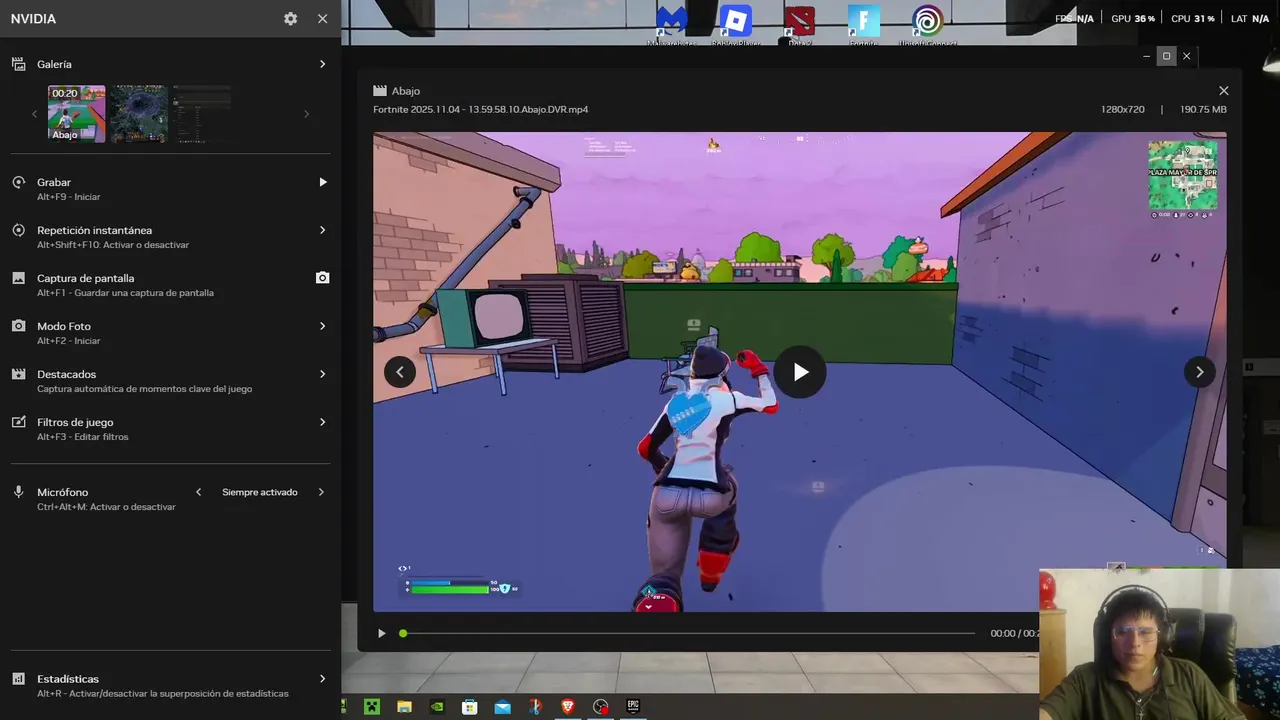The width and height of the screenshot is (1280, 720).
Task: Open Dota 2 desktop shortcut
Action: coord(799,24)
